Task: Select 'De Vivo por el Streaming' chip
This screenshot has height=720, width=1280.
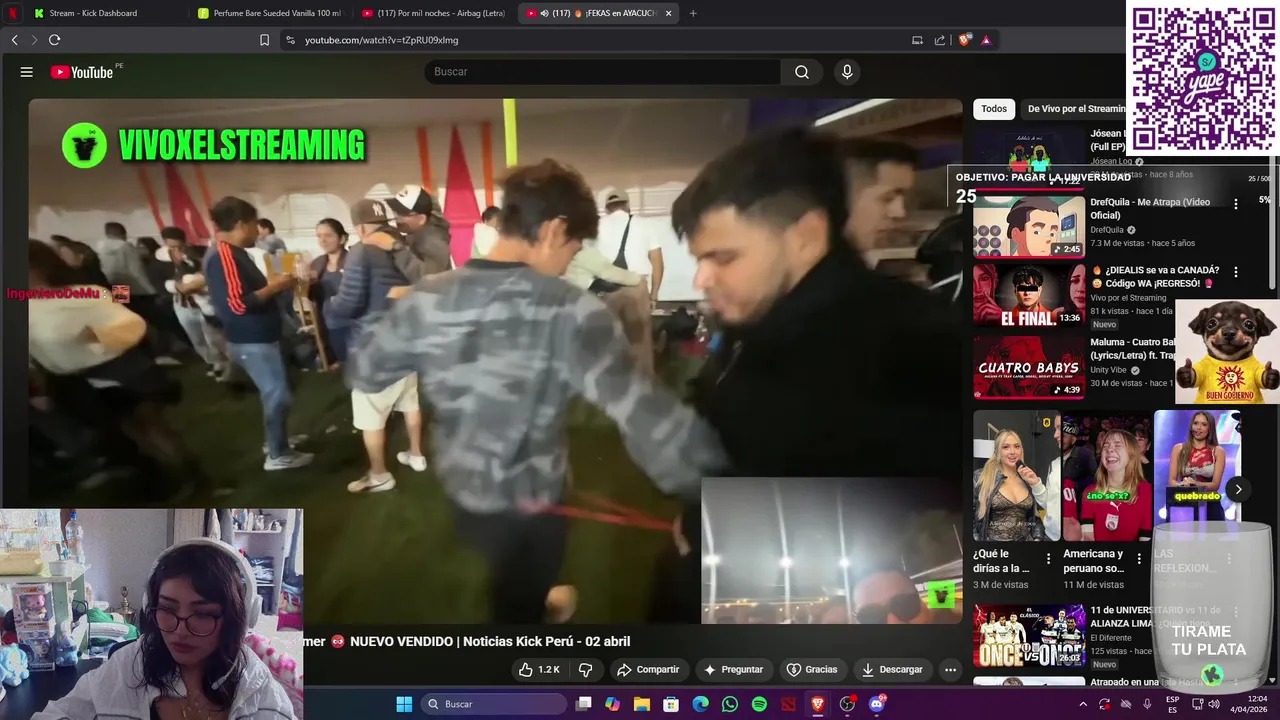Action: pyautogui.click(x=1076, y=108)
